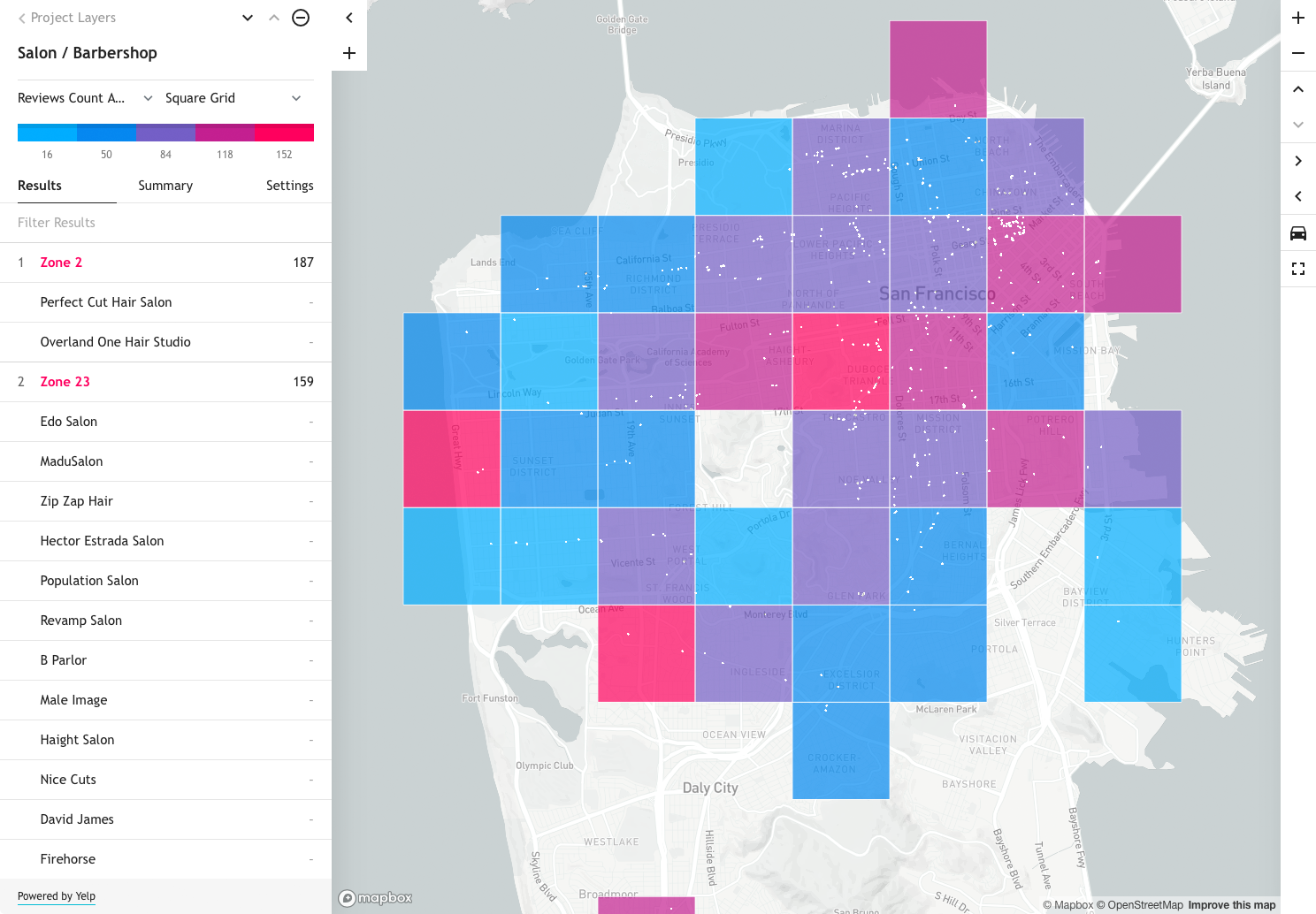Zoom in on the map
The height and width of the screenshot is (914, 1316).
click(x=1298, y=18)
